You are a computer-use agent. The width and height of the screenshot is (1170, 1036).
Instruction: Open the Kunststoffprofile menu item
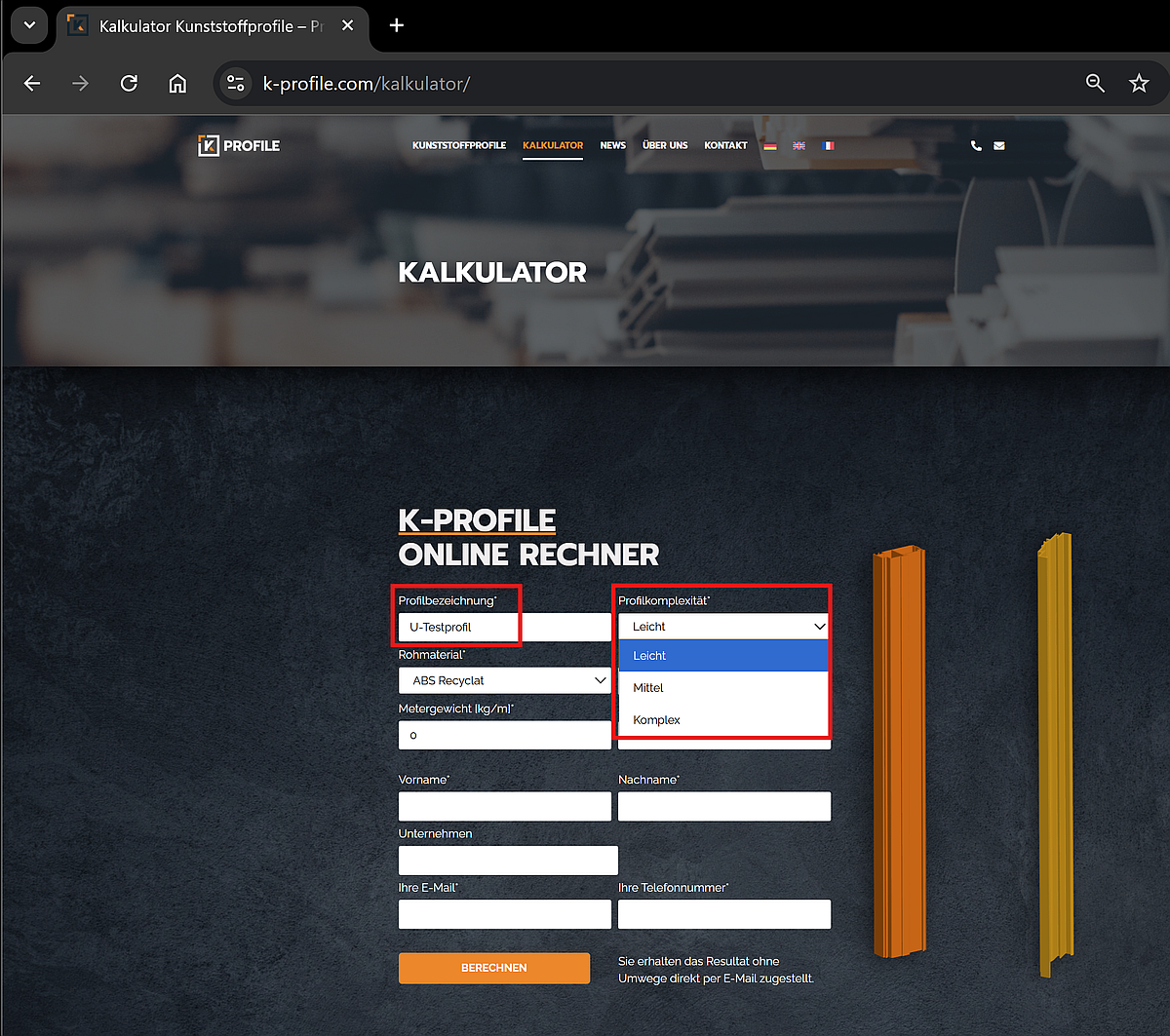pyautogui.click(x=459, y=146)
